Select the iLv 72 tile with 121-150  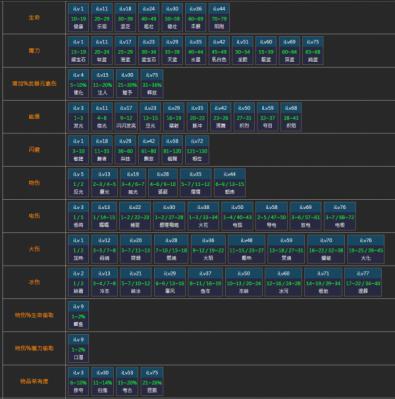click(197, 150)
